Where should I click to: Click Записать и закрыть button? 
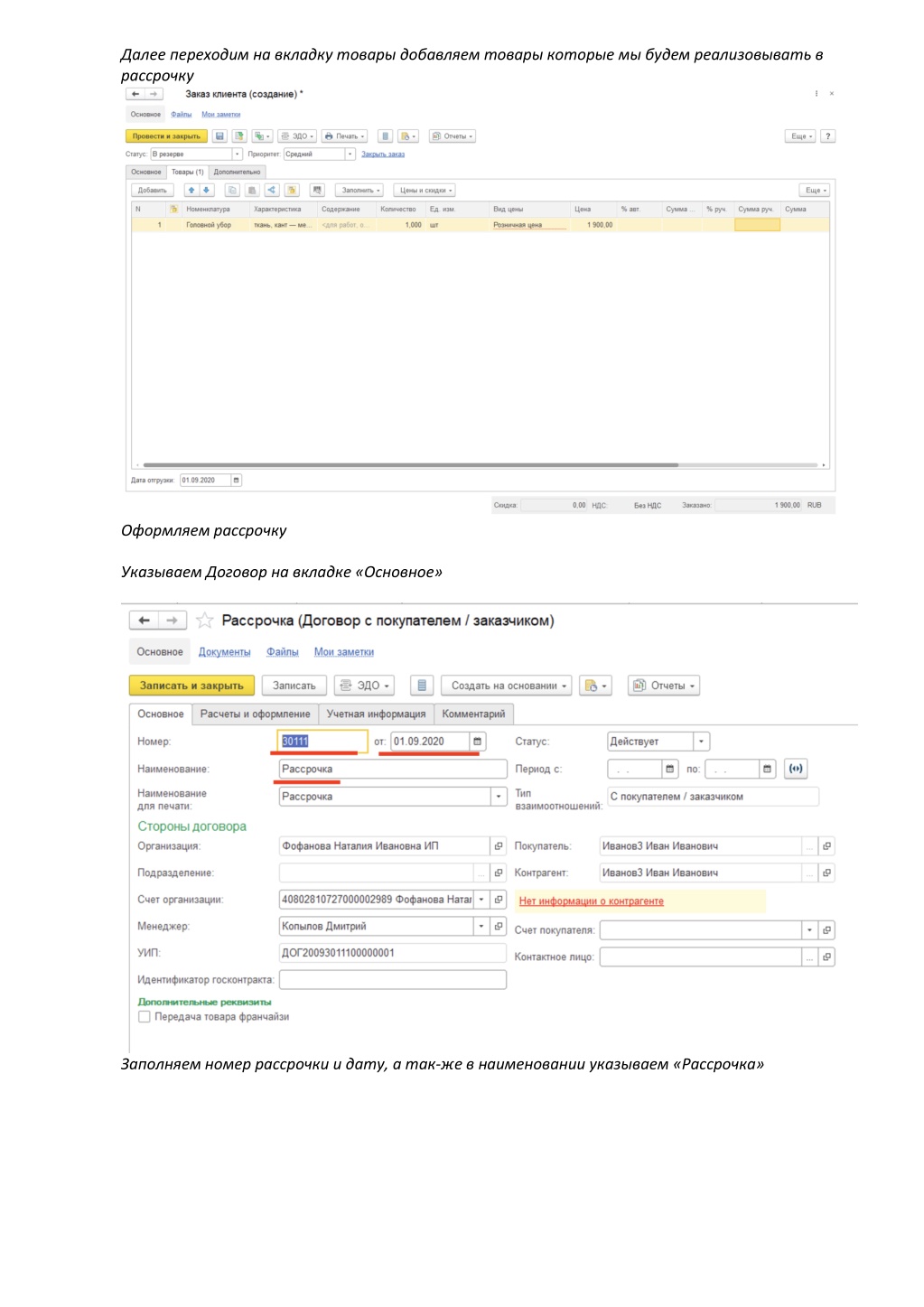191,686
